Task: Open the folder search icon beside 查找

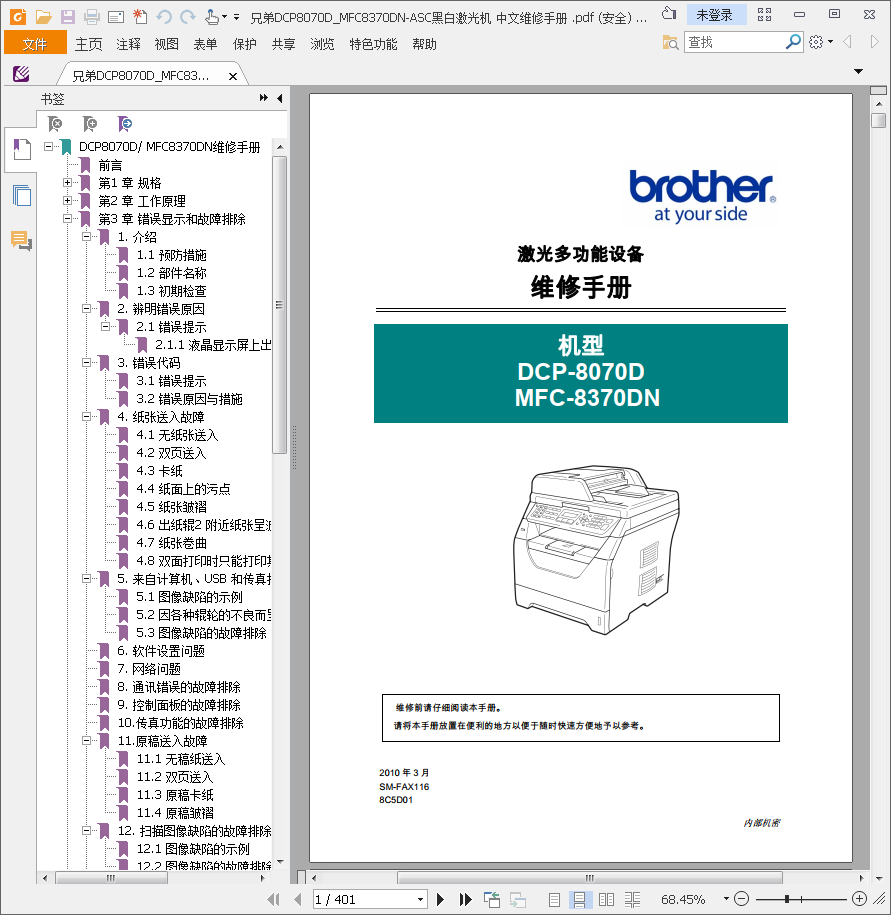Action: pyautogui.click(x=670, y=42)
